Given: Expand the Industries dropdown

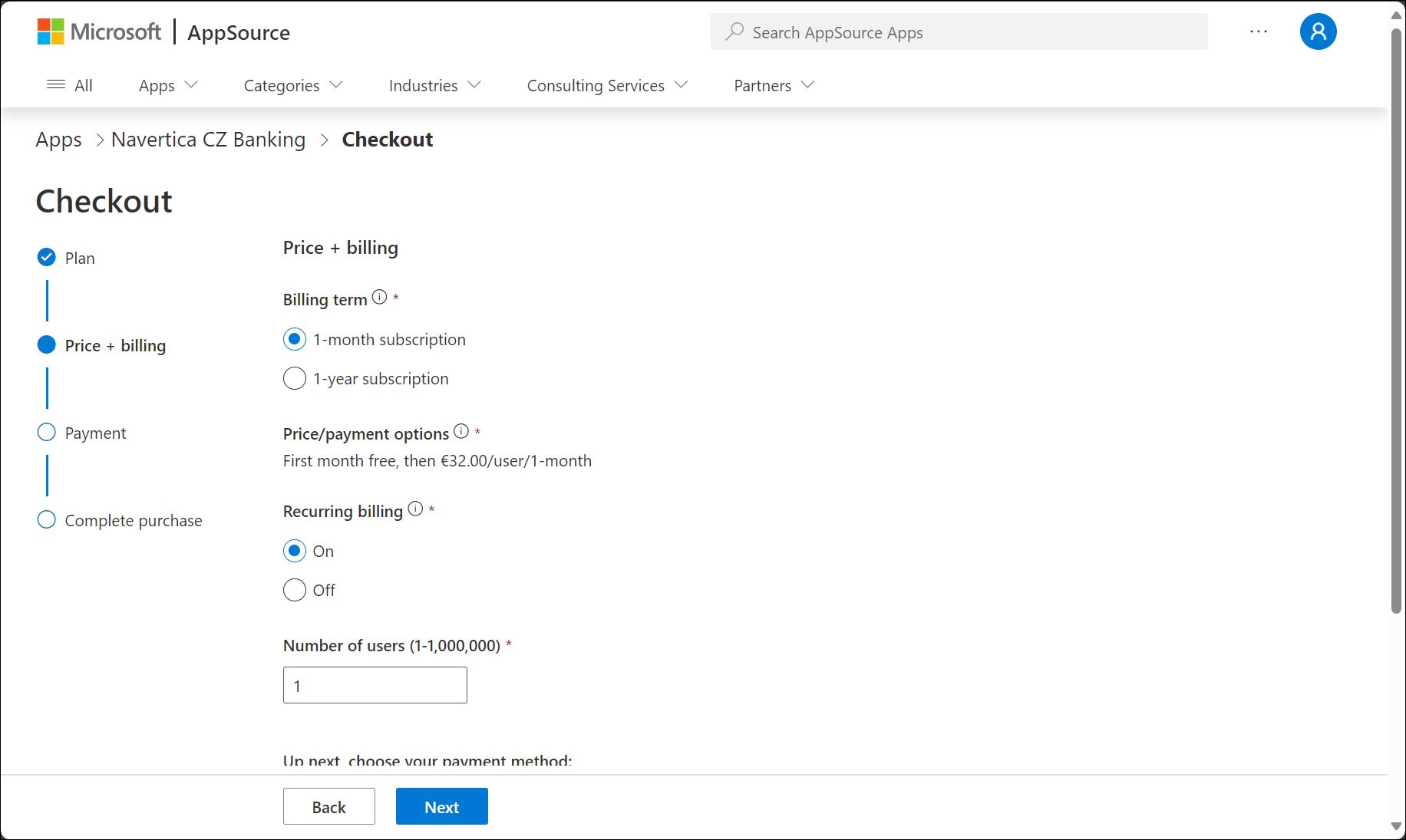Looking at the screenshot, I should pyautogui.click(x=435, y=85).
